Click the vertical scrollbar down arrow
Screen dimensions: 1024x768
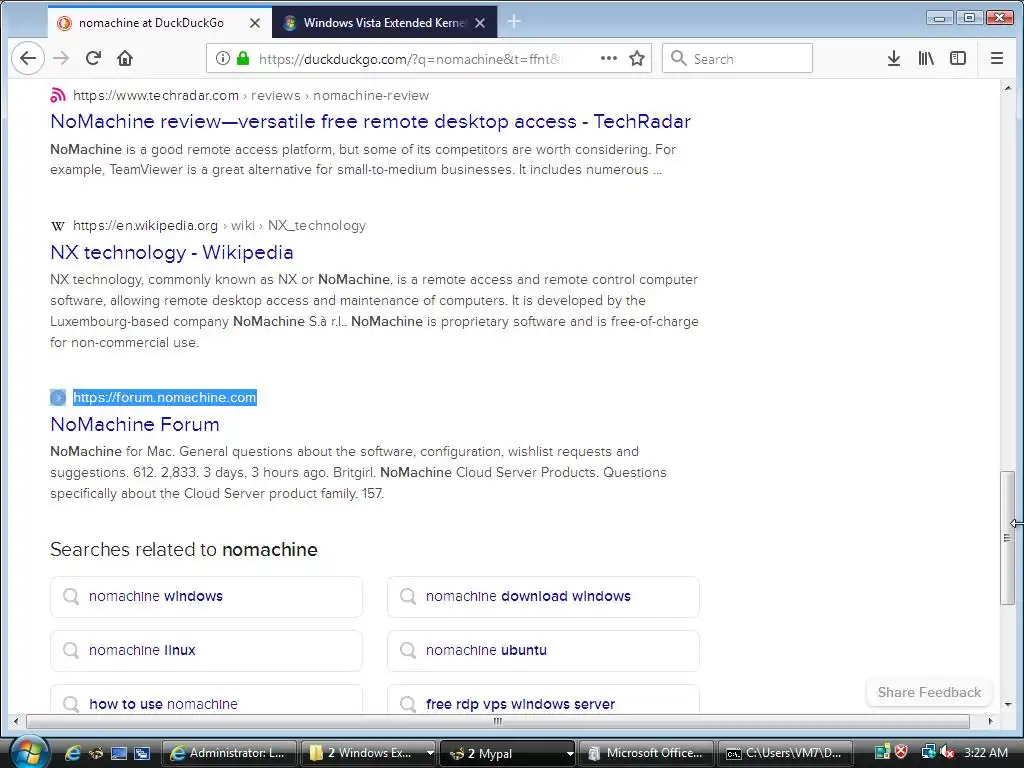tap(1008, 705)
